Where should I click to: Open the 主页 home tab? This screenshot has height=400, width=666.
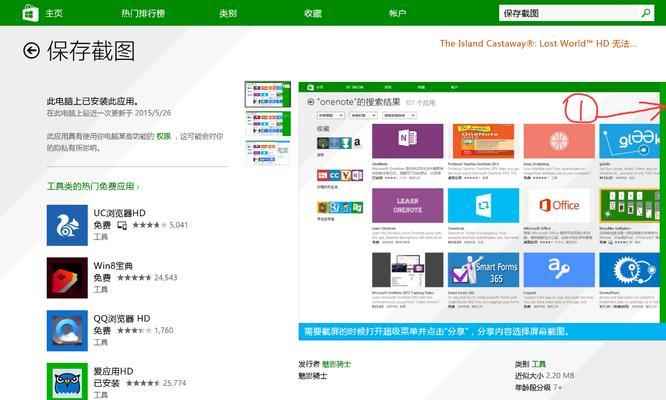coord(54,13)
